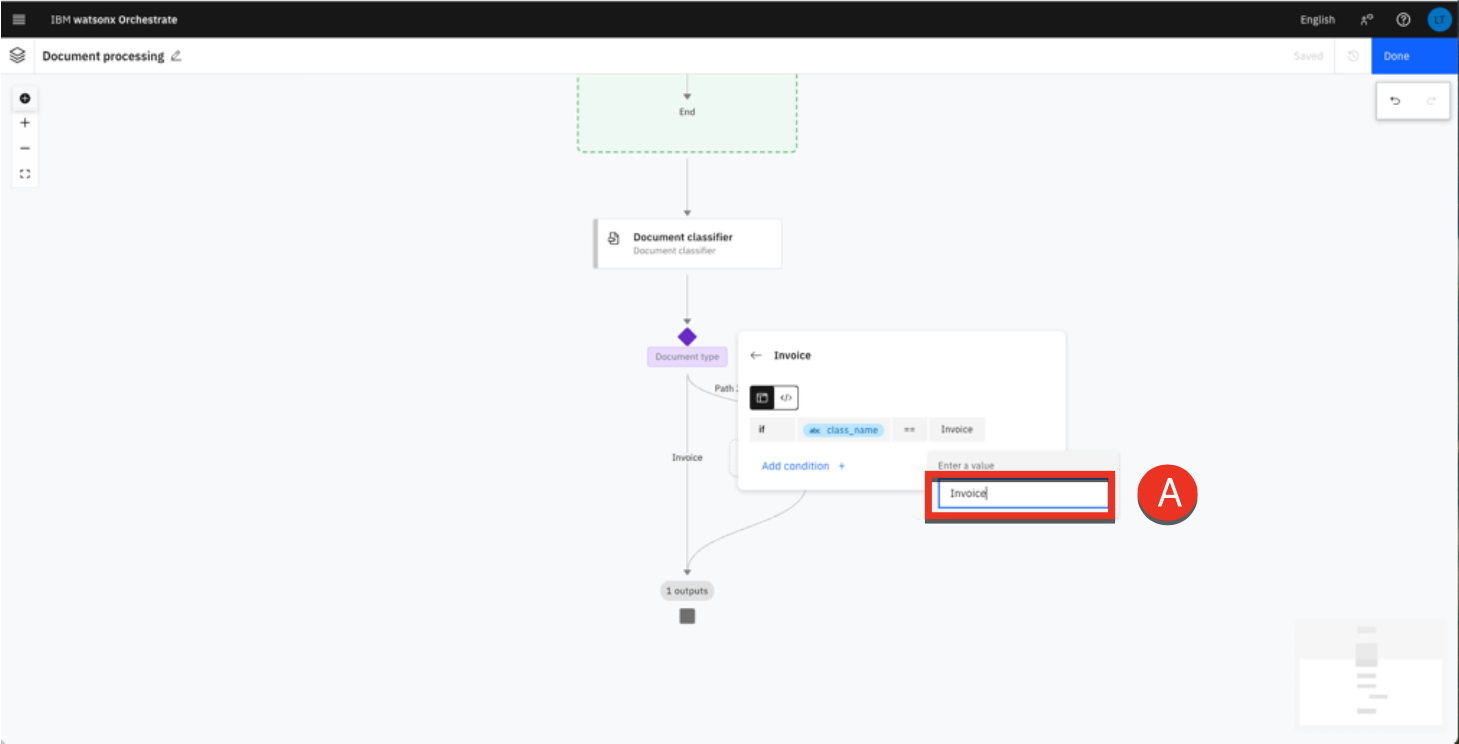Switch to the code expression editor view
1459x744 pixels.
[786, 398]
